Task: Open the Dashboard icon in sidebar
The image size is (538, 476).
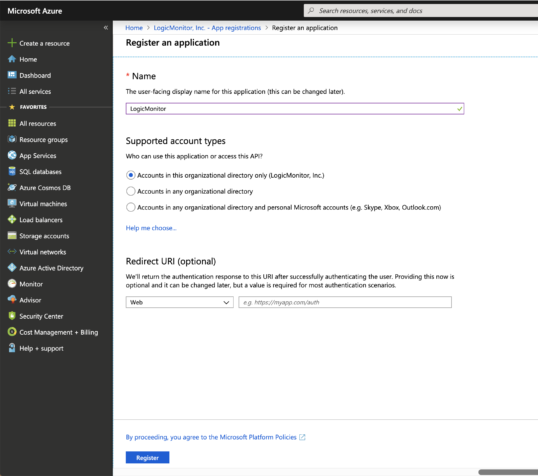Action: [x=12, y=75]
